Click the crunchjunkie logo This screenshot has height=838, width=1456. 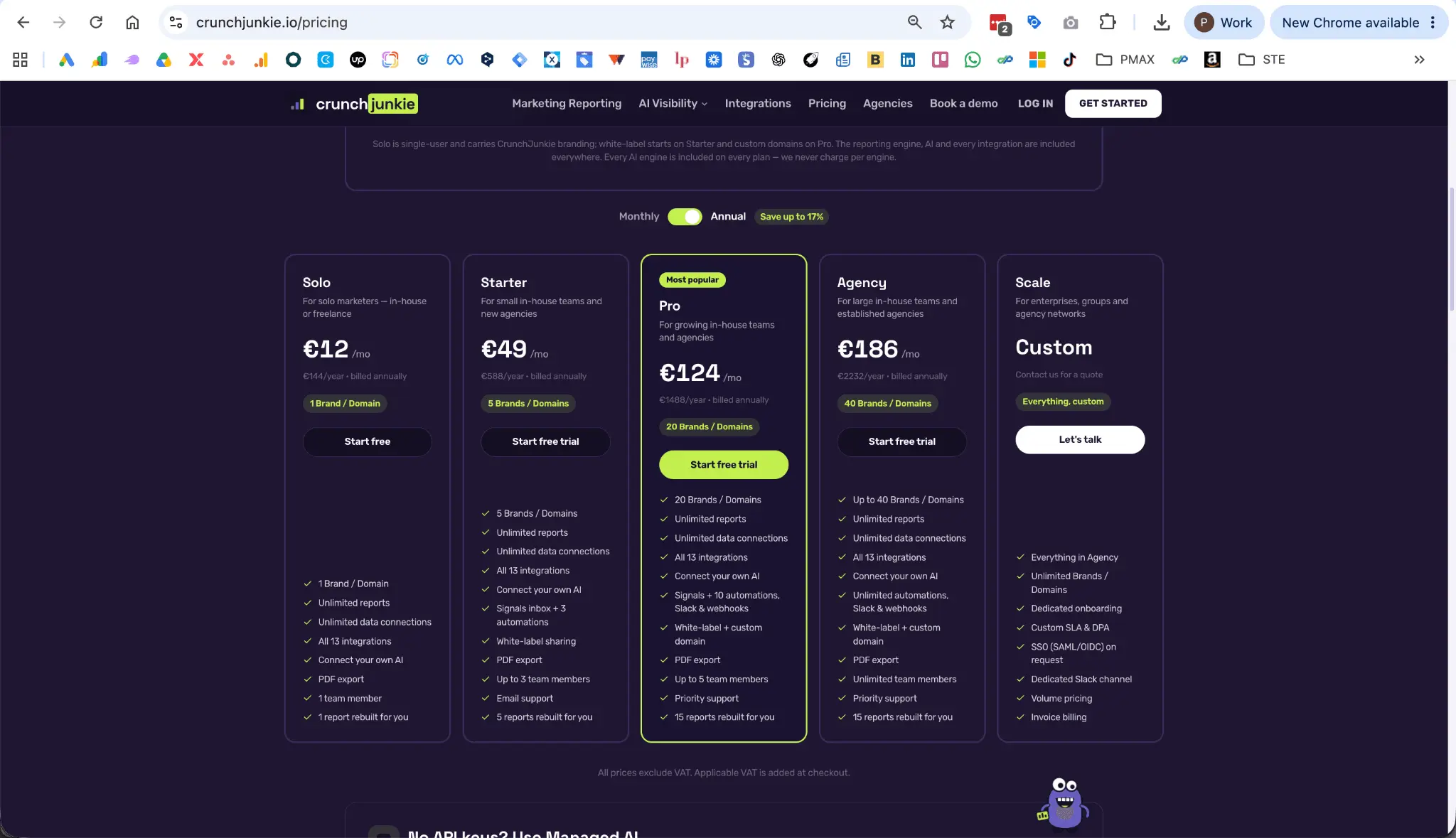click(354, 104)
